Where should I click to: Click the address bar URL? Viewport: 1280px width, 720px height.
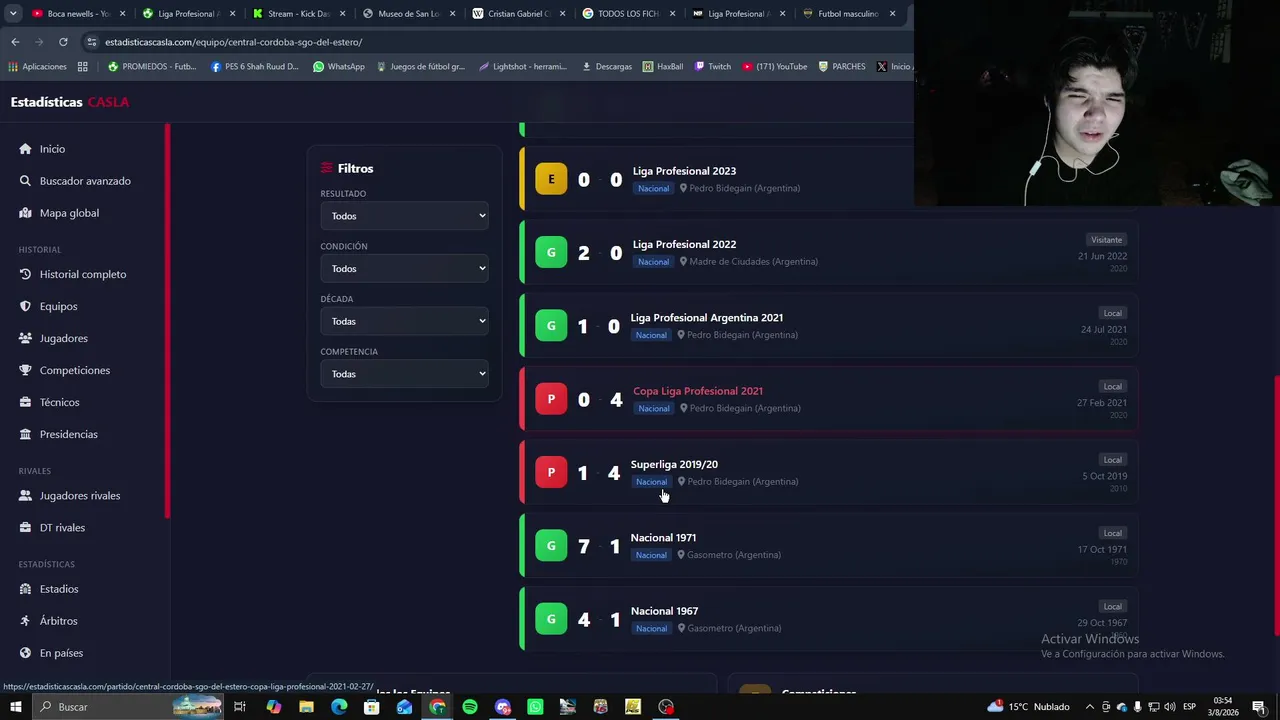pos(234,42)
